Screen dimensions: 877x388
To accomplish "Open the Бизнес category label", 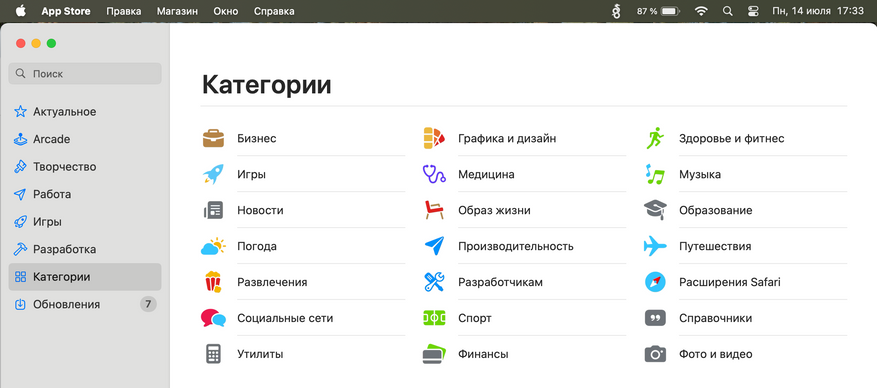I will (x=257, y=138).
